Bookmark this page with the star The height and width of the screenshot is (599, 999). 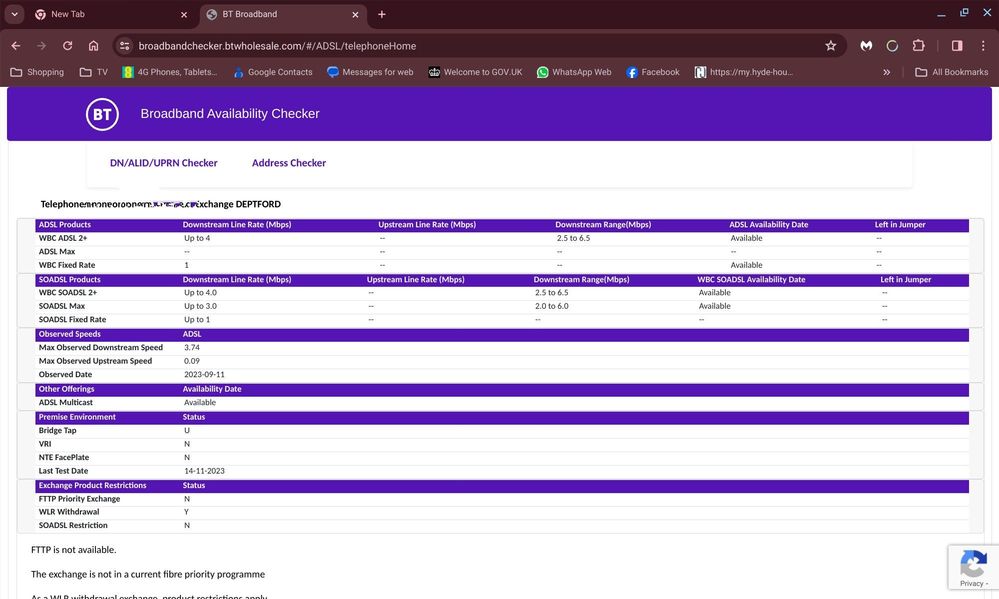(831, 46)
